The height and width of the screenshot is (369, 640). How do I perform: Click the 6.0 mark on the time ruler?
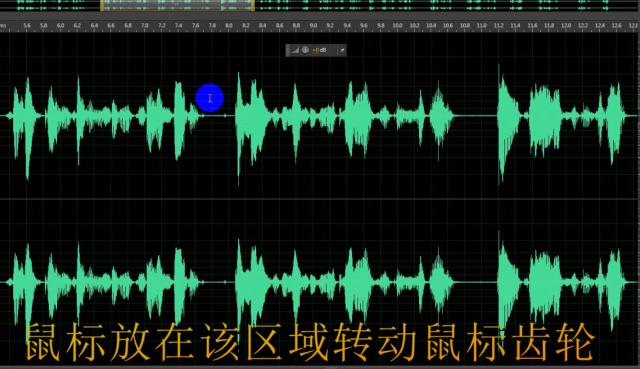pyautogui.click(x=60, y=25)
